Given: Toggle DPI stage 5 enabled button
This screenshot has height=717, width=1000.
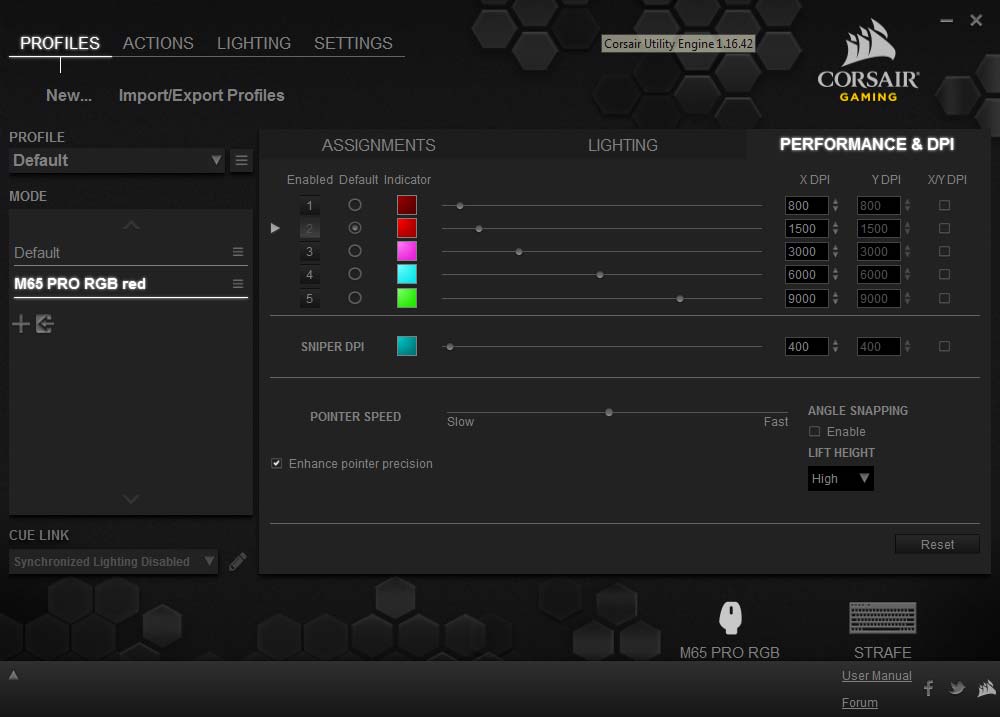Looking at the screenshot, I should [309, 299].
